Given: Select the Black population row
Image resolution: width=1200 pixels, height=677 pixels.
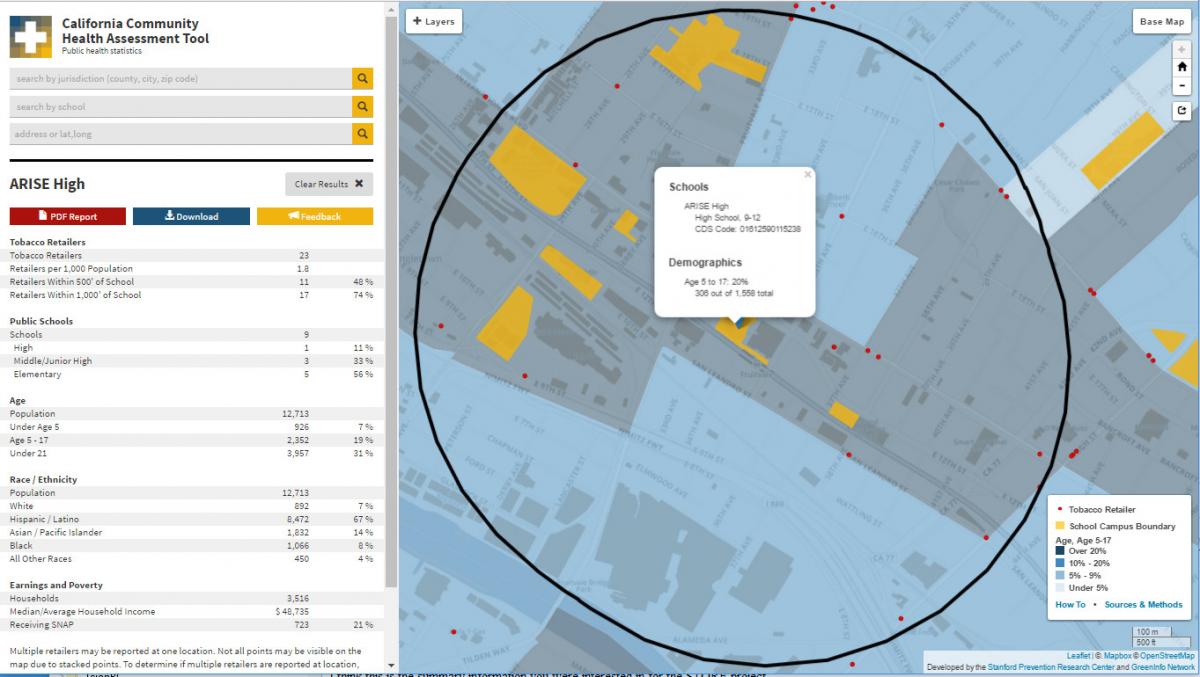Looking at the screenshot, I should coord(191,546).
